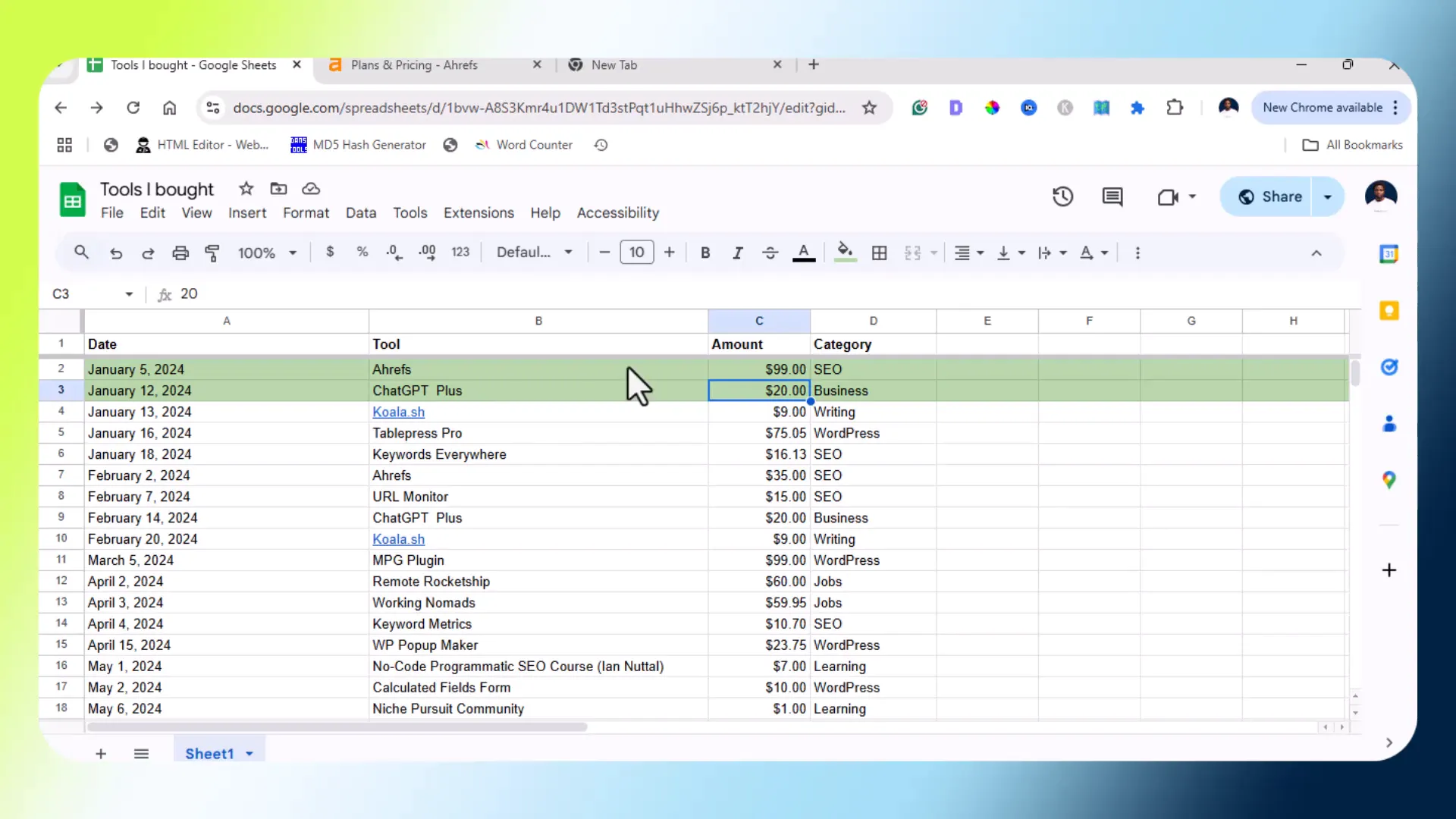This screenshot has width=1456, height=819.
Task: Click the search menus magnifier icon
Action: (x=81, y=253)
